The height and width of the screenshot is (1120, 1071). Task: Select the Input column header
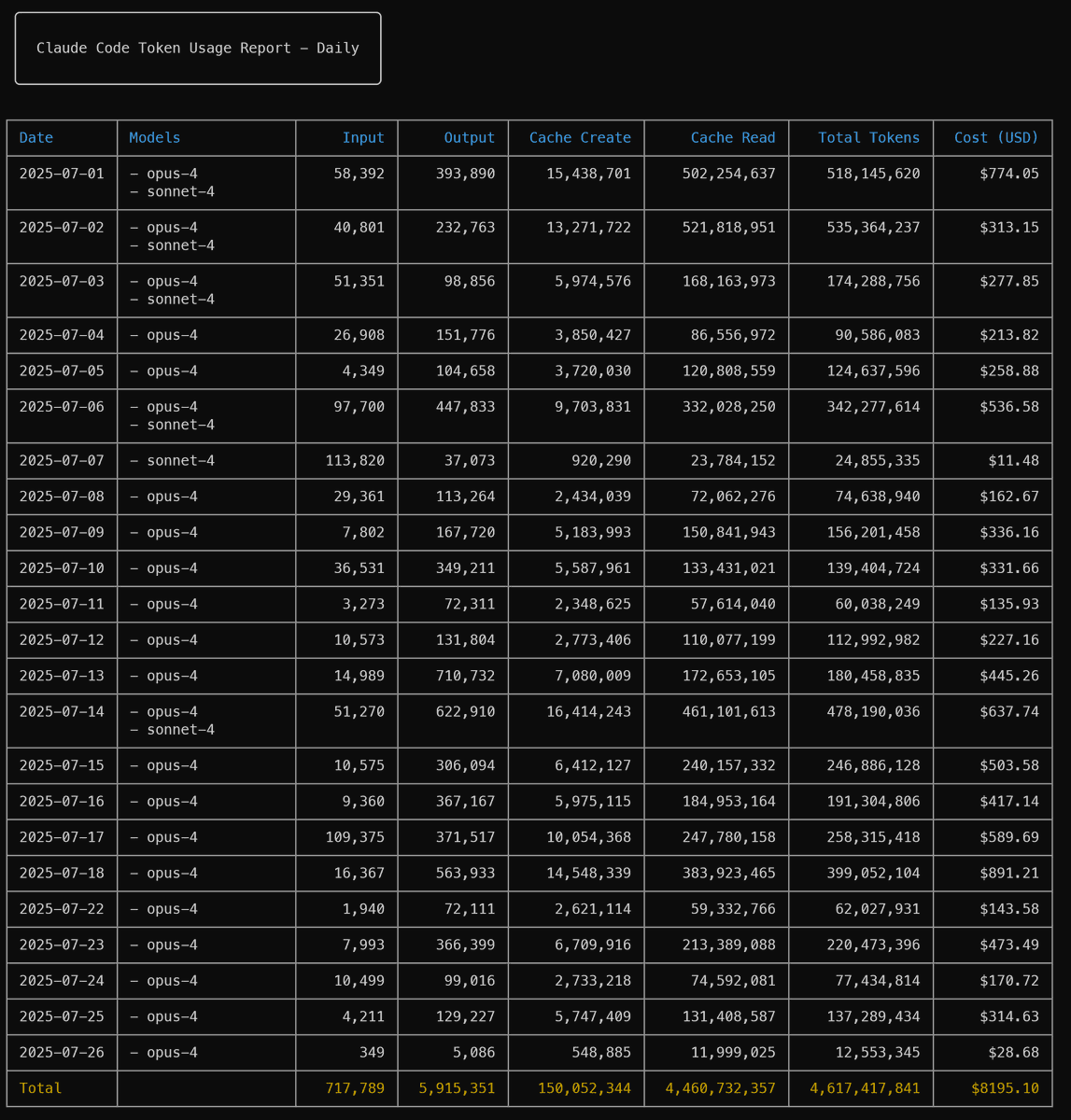coord(363,138)
